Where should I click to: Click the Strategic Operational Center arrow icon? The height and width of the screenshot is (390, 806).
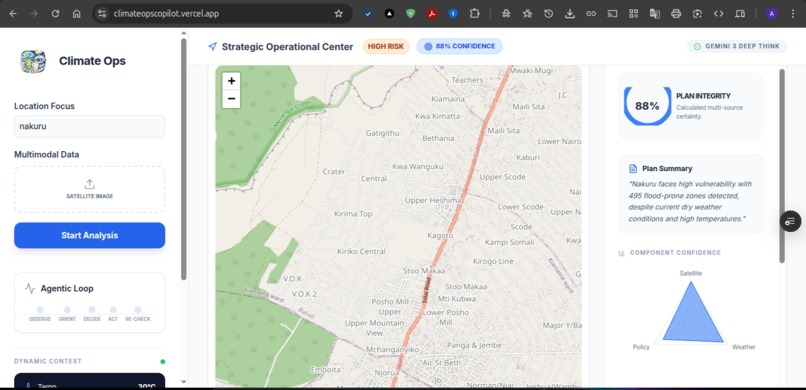pos(212,47)
